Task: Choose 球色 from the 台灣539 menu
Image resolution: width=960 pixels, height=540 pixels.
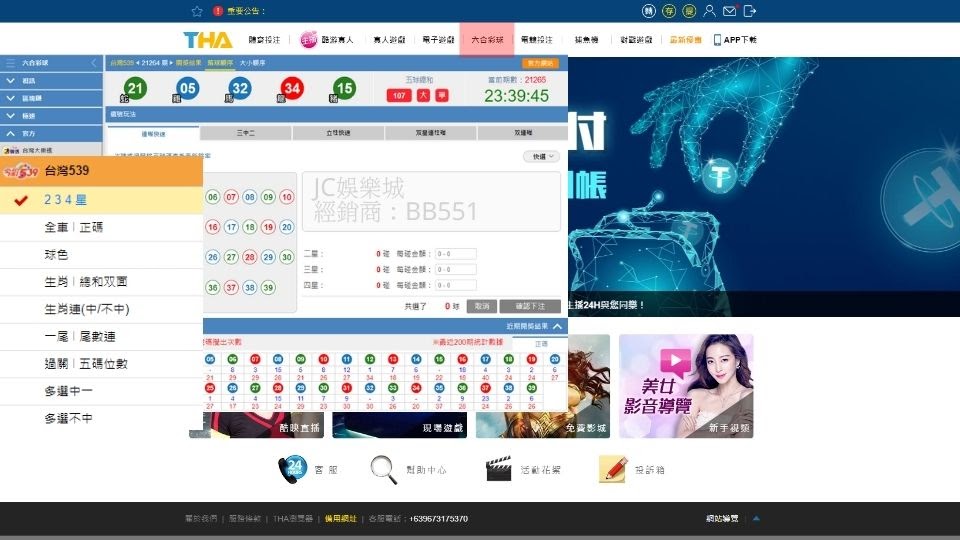Action: click(57, 255)
